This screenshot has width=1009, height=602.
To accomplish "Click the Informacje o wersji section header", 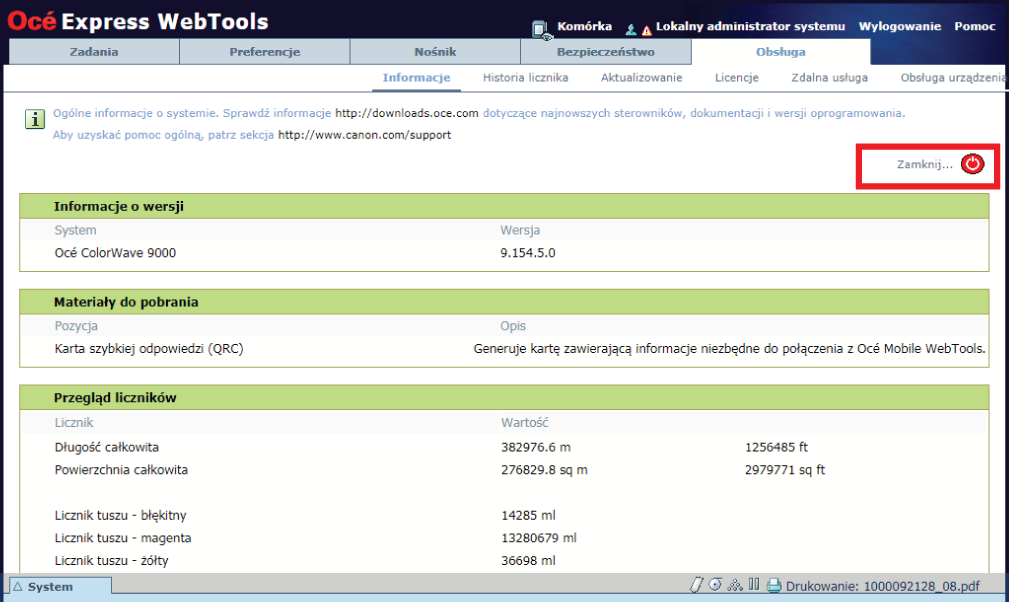I will (504, 206).
